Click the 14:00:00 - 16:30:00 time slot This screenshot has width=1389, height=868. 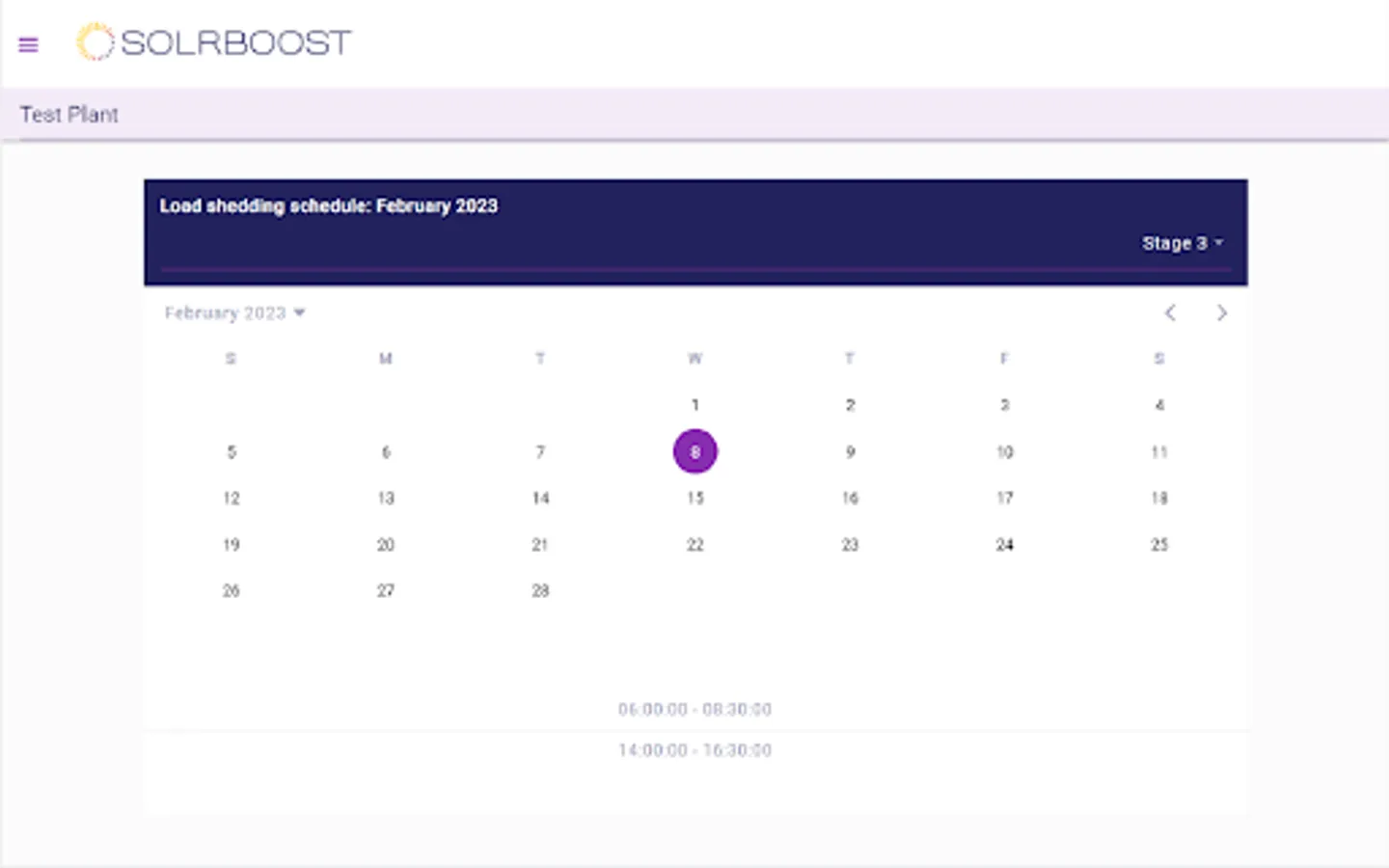694,750
